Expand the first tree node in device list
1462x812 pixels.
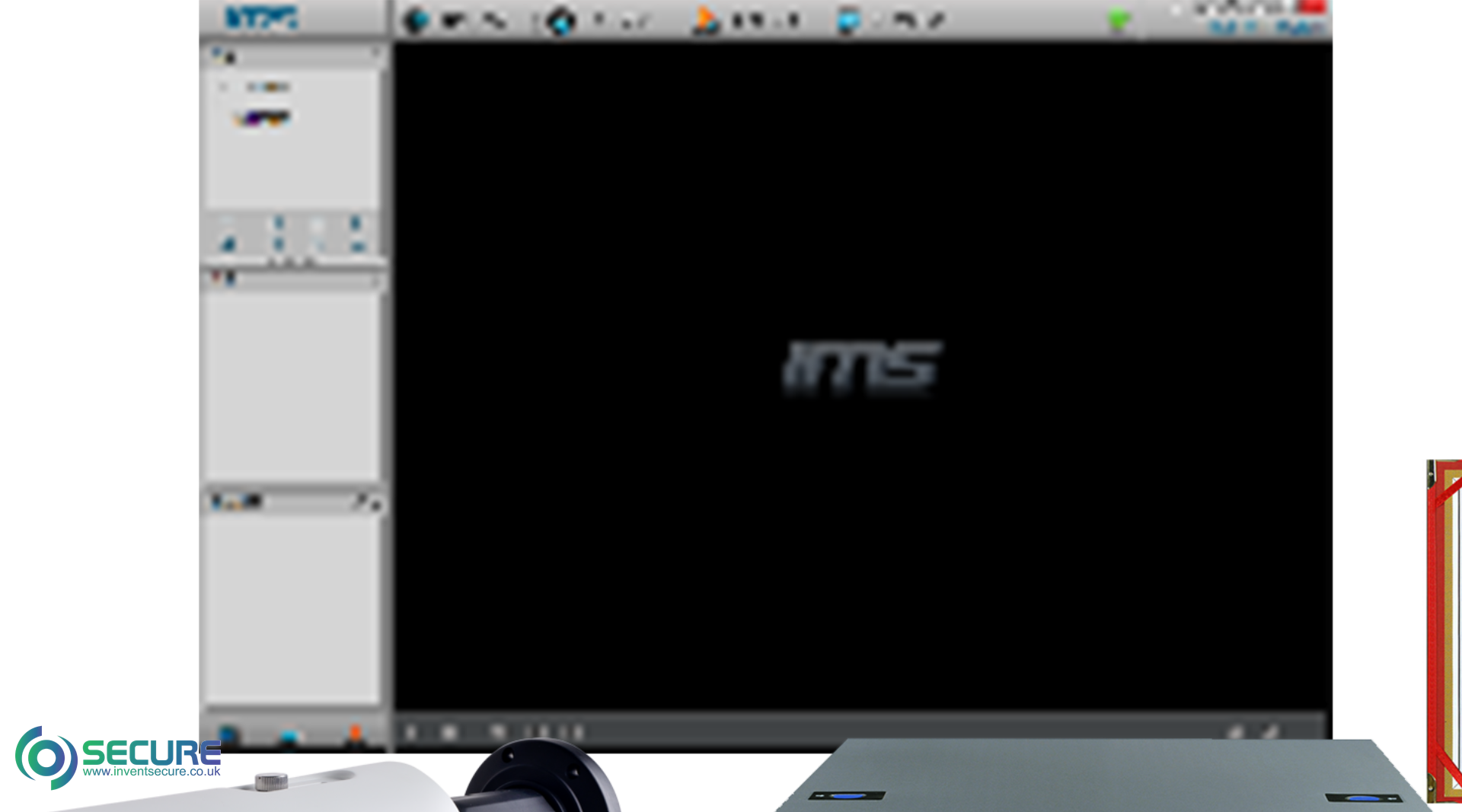[x=223, y=88]
